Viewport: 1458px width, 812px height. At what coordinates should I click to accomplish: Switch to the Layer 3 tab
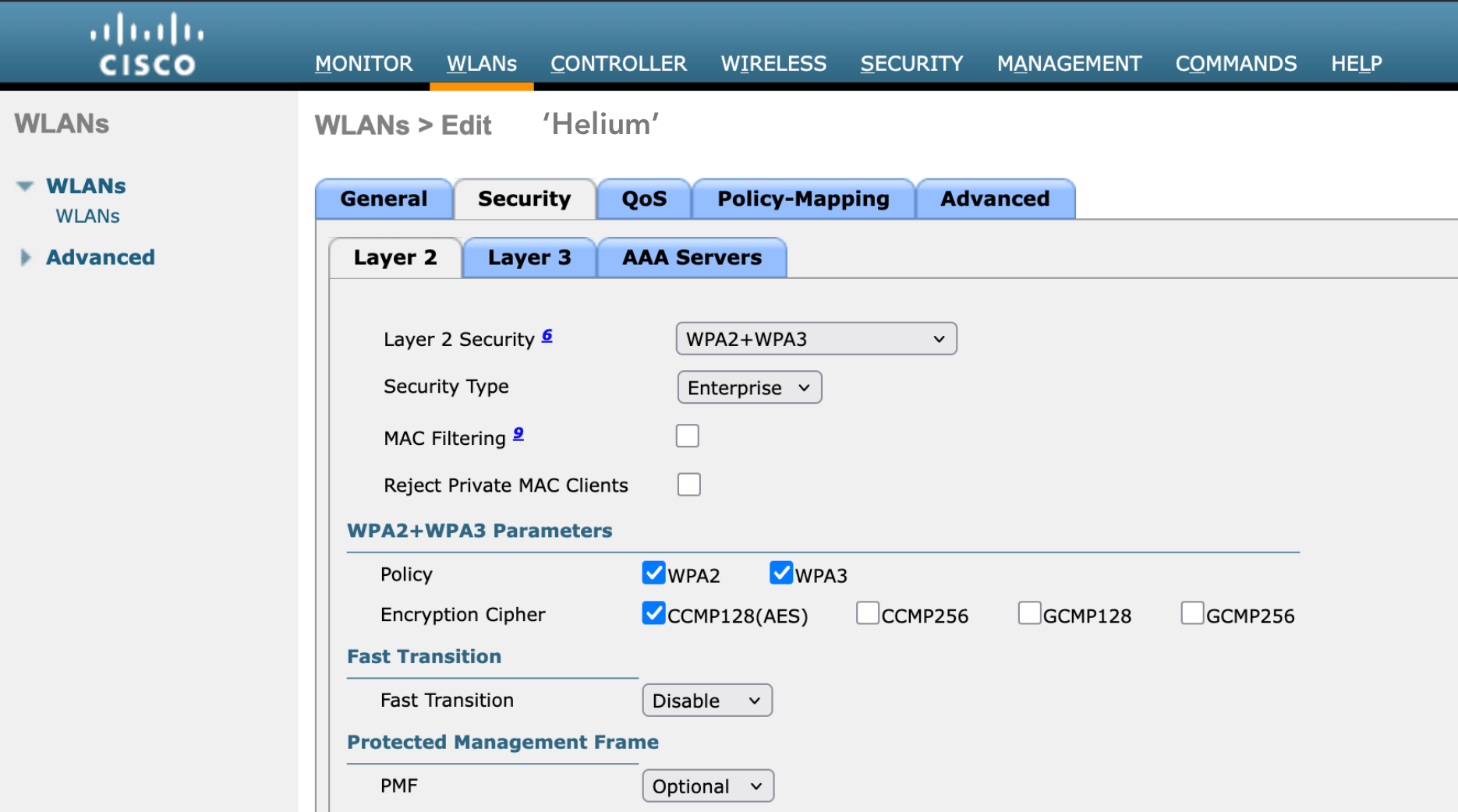coord(529,258)
